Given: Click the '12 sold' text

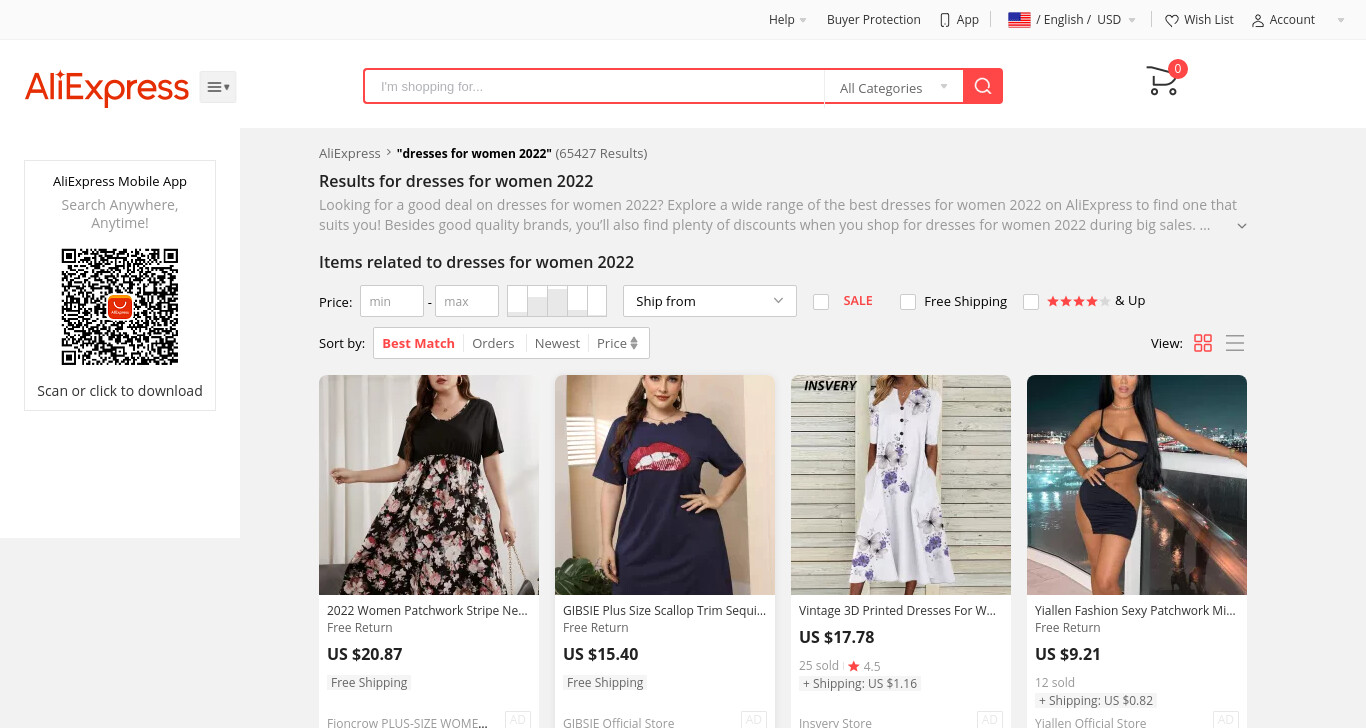Looking at the screenshot, I should tap(1055, 683).
